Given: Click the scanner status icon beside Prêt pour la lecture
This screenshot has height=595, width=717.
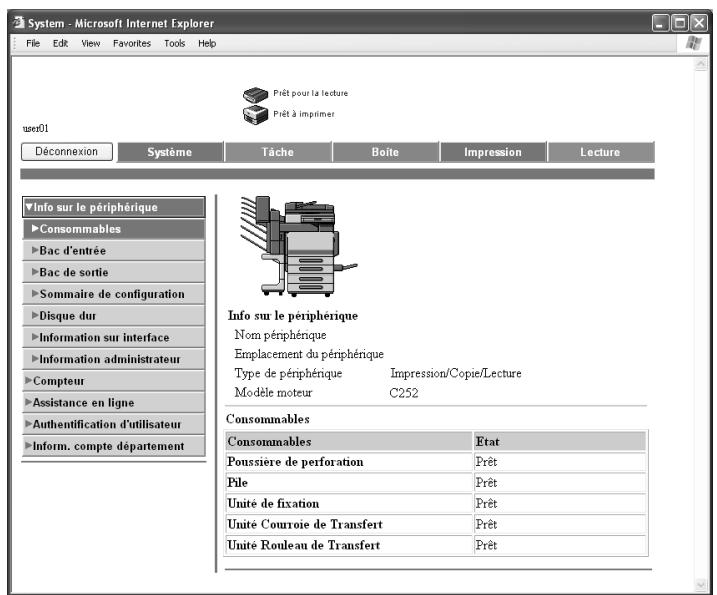Looking at the screenshot, I should 255,95.
